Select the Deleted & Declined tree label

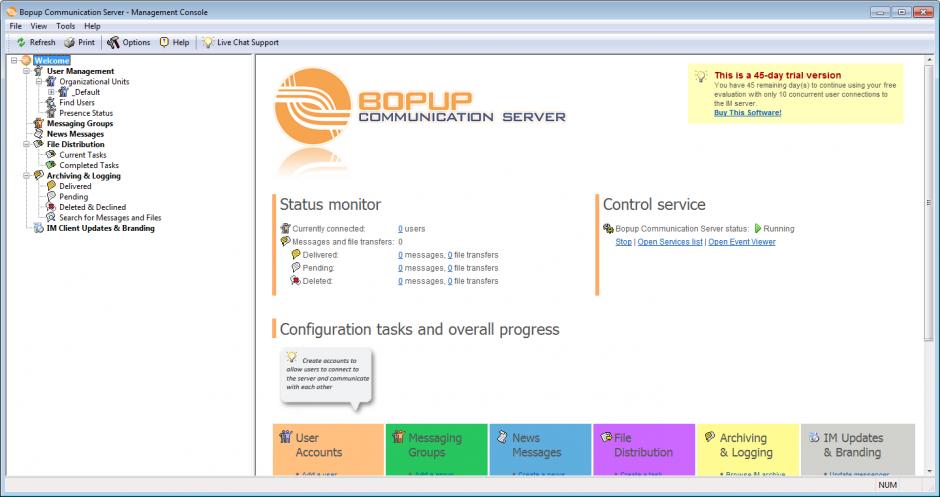[92, 207]
